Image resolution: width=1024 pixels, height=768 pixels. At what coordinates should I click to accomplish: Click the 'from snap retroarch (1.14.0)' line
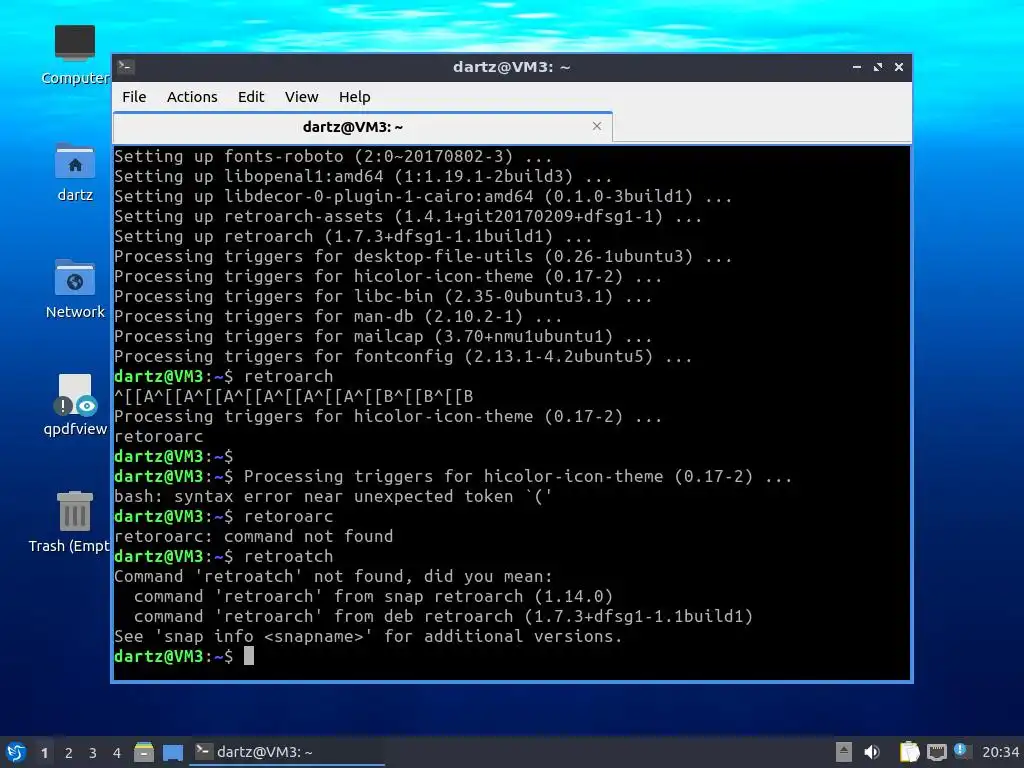[x=374, y=596]
